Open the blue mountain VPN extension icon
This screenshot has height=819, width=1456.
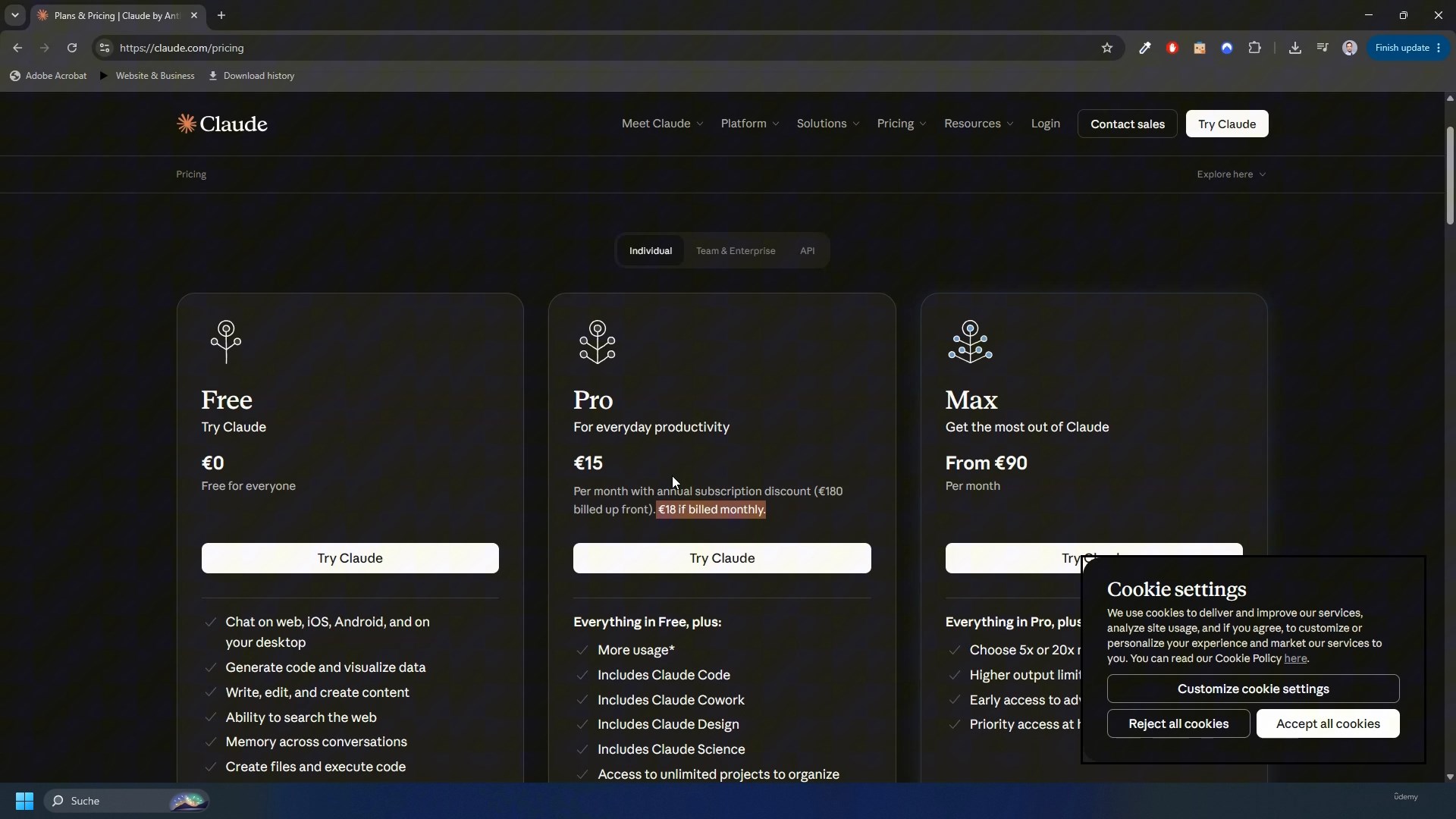point(1227,48)
